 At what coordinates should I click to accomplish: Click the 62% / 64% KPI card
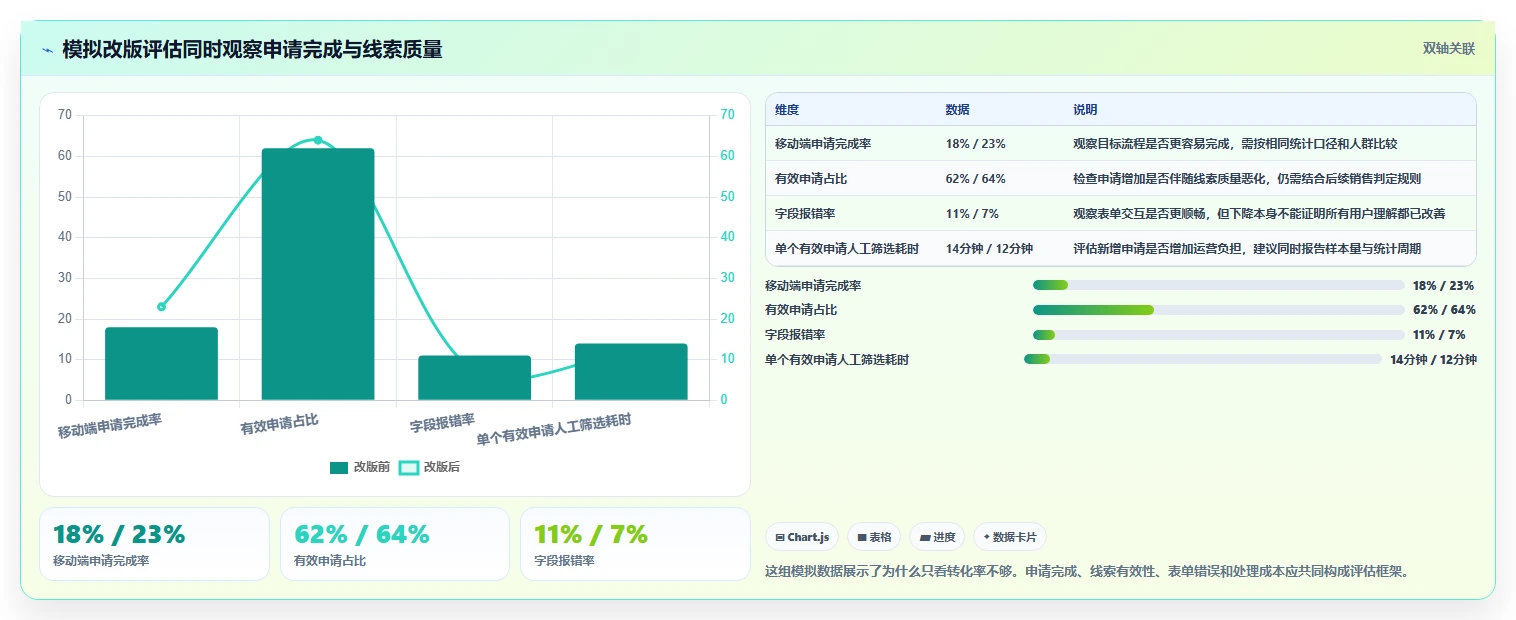[395, 544]
